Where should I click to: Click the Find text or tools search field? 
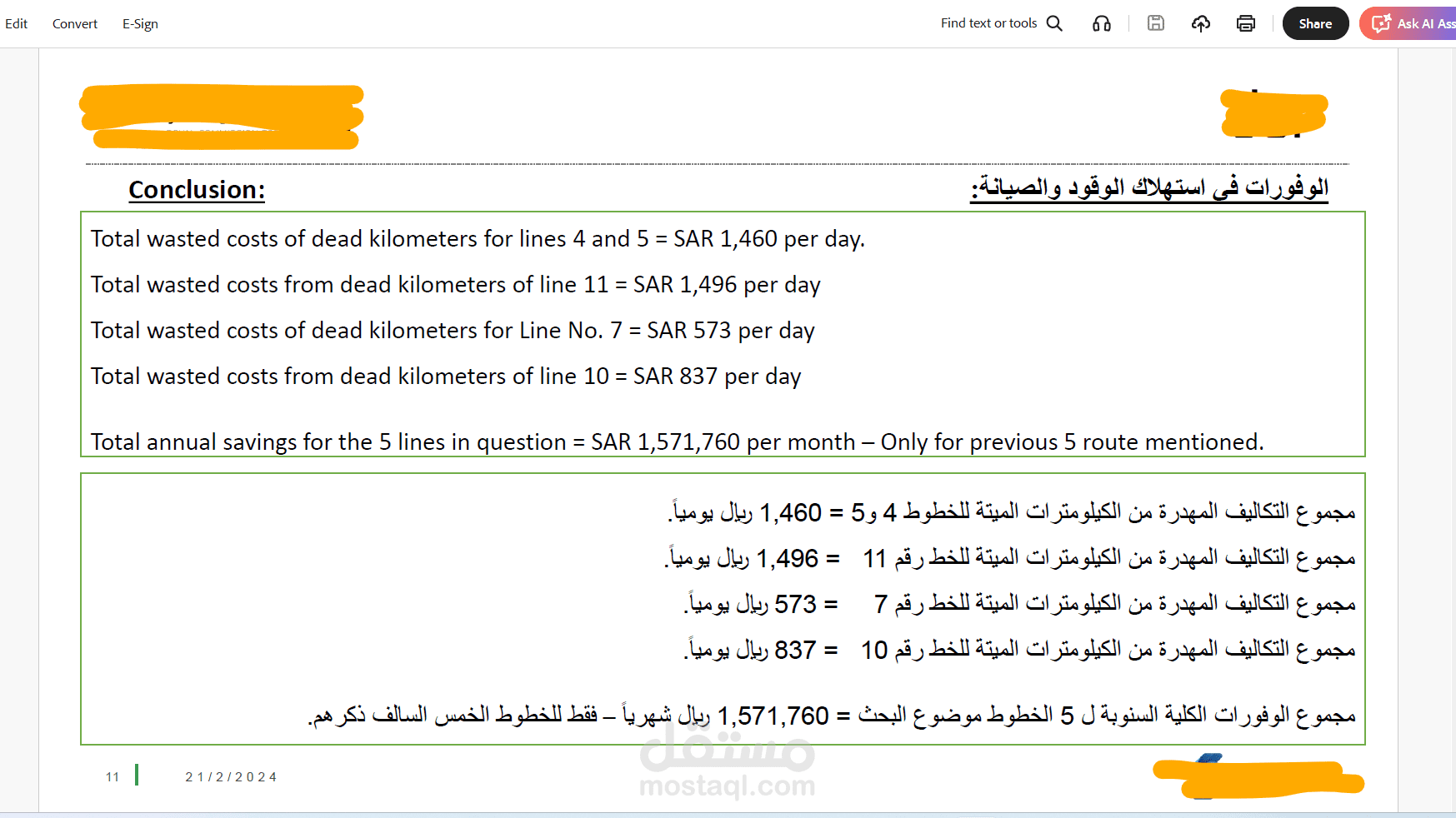[988, 23]
